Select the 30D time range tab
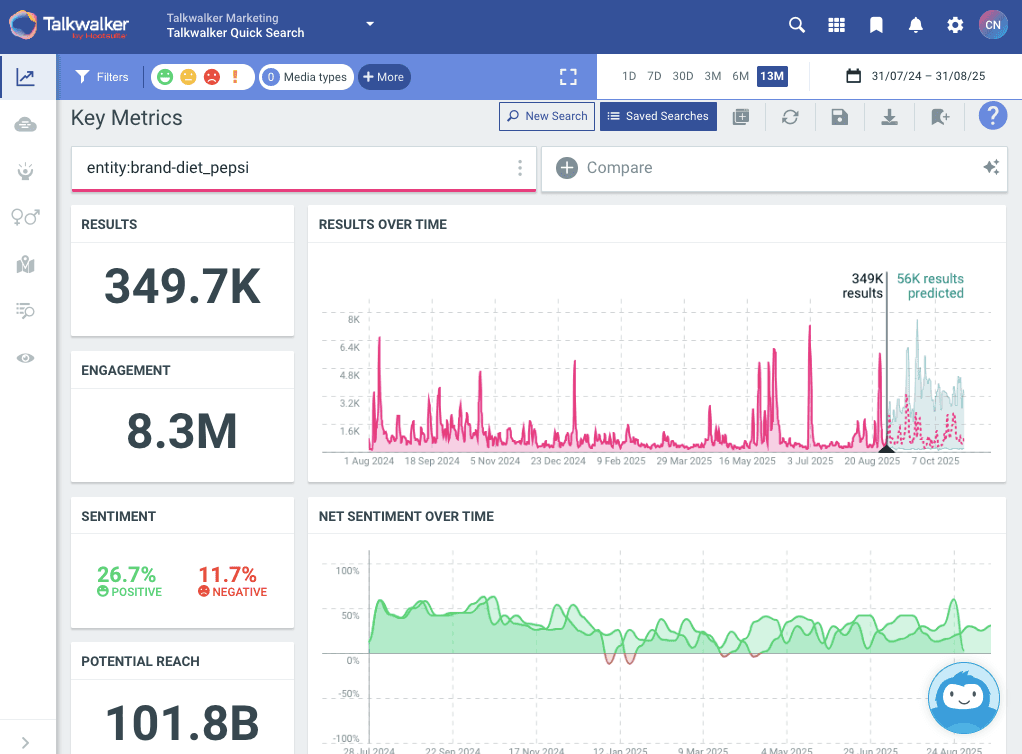 tap(683, 76)
